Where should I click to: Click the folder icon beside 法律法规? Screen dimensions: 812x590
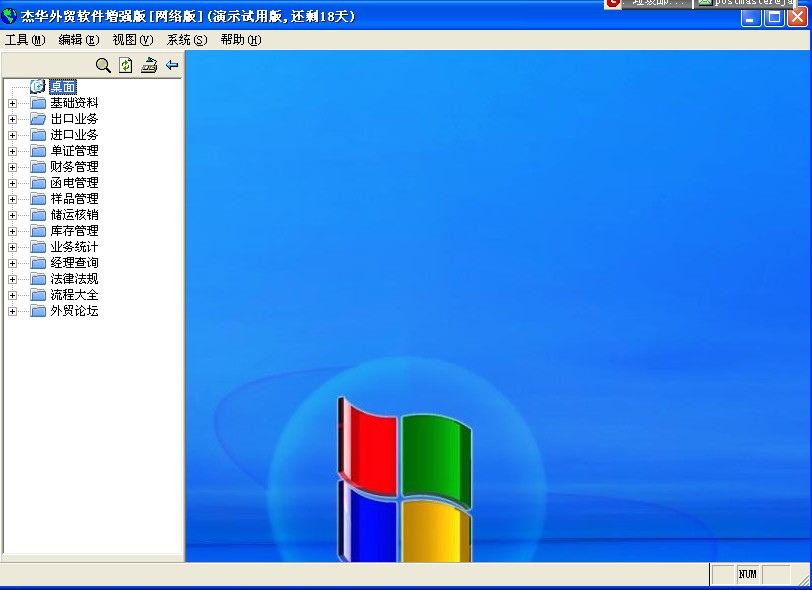[38, 280]
